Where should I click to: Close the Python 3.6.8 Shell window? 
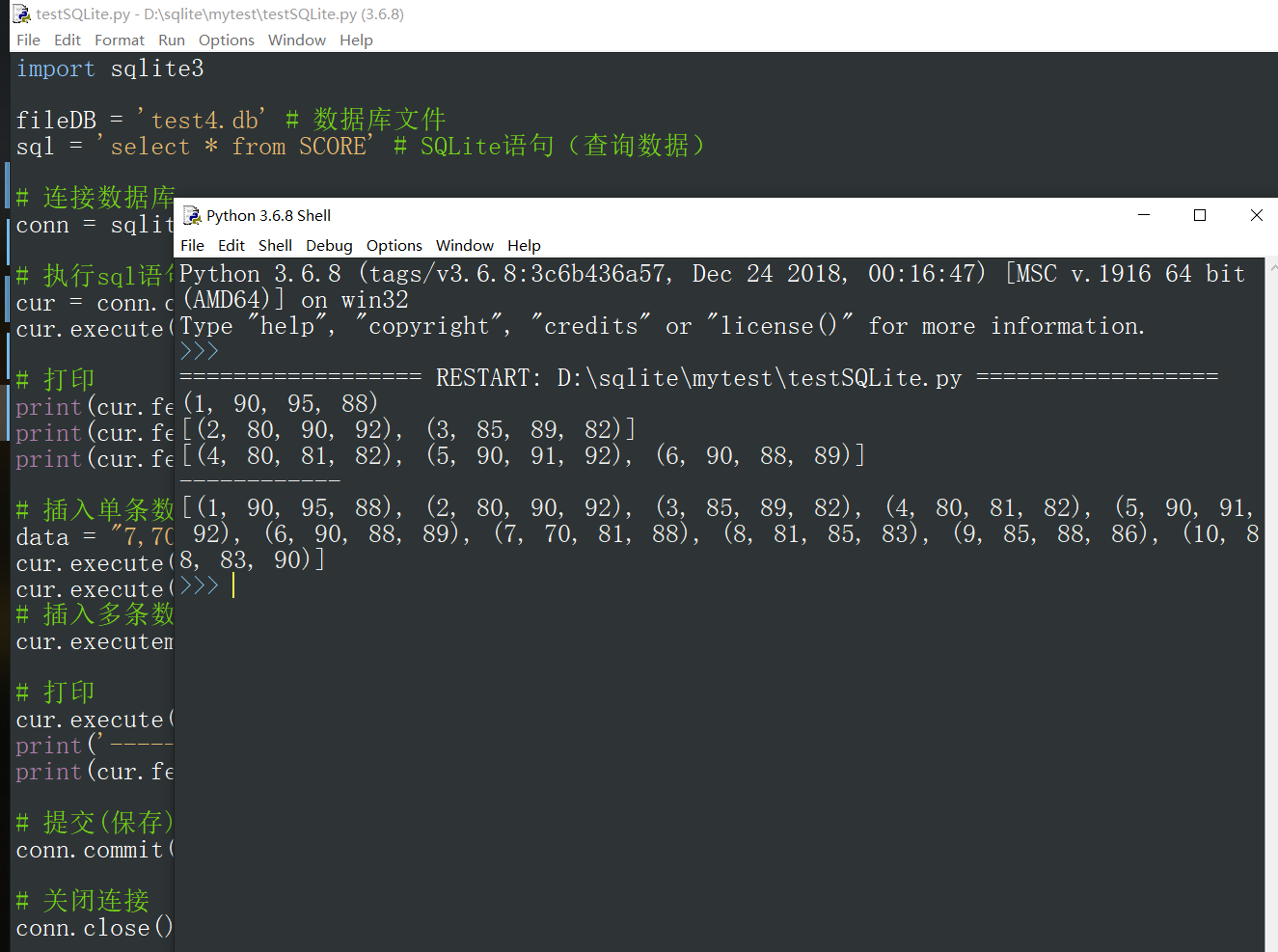click(x=1256, y=215)
